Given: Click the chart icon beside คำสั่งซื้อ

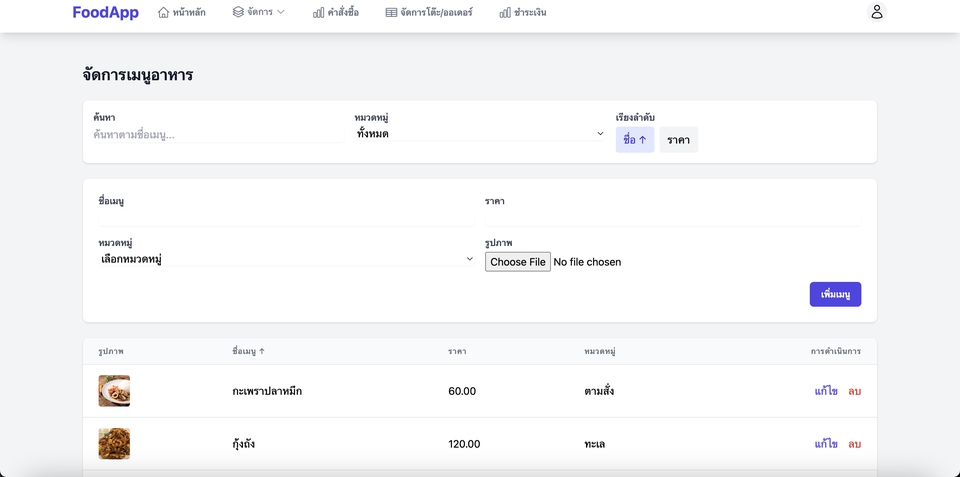Looking at the screenshot, I should [318, 12].
